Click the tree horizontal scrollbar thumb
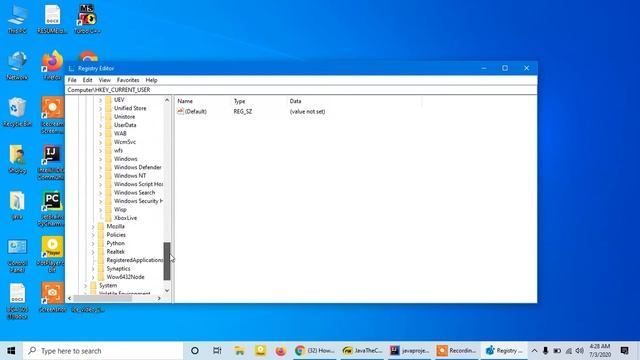 point(103,298)
